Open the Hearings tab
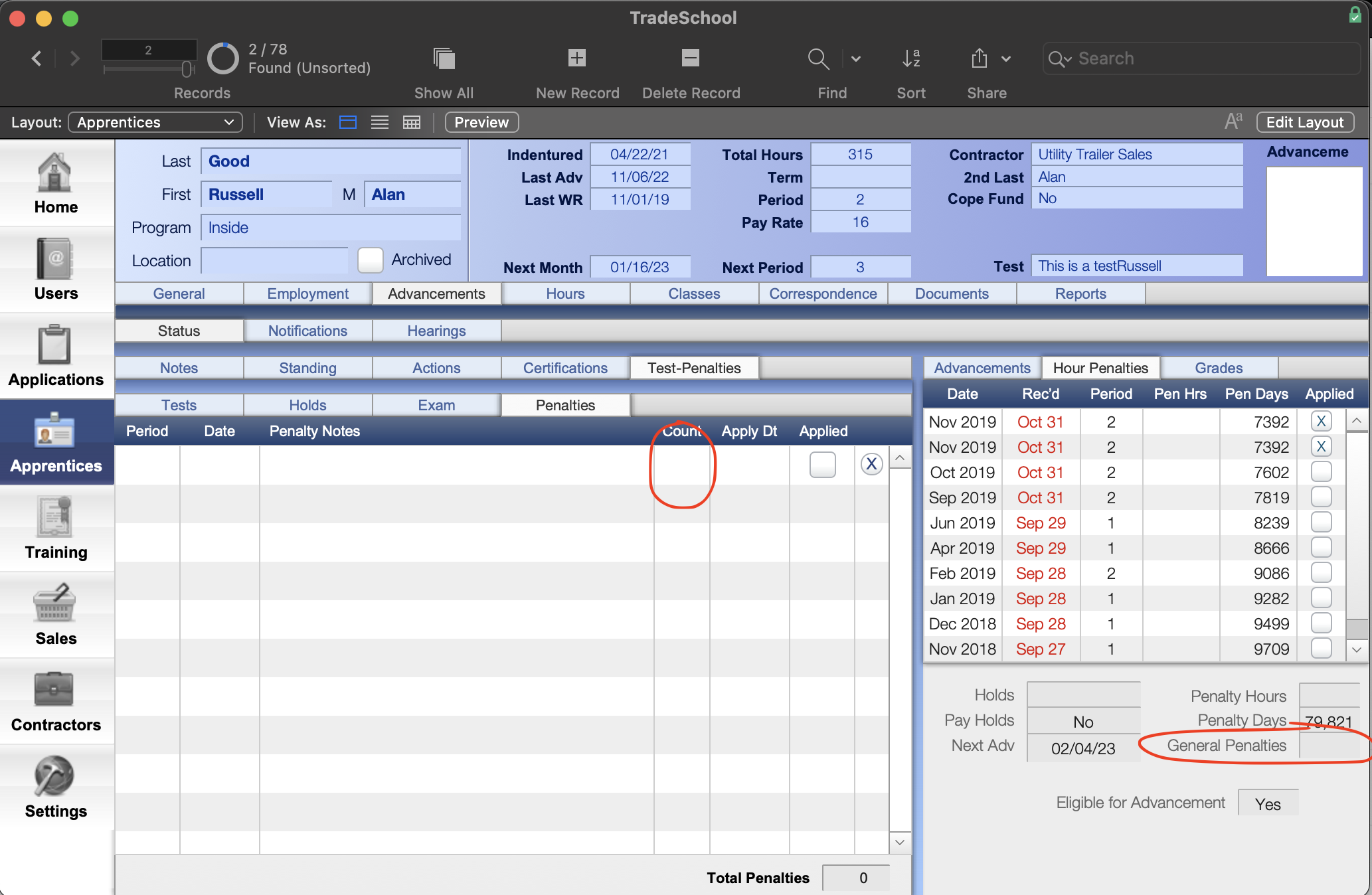This screenshot has width=1372, height=895. click(x=436, y=331)
